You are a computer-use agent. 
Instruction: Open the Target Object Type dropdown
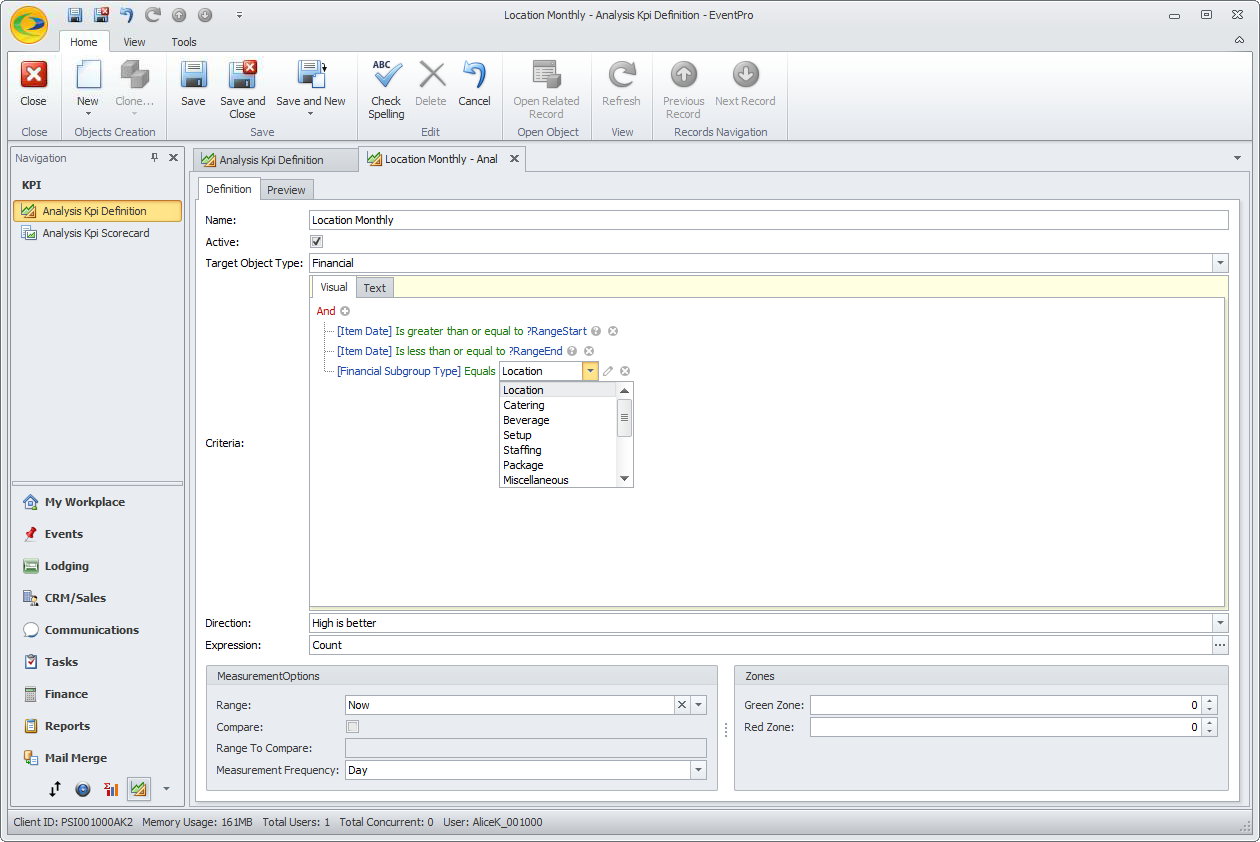(x=1220, y=263)
